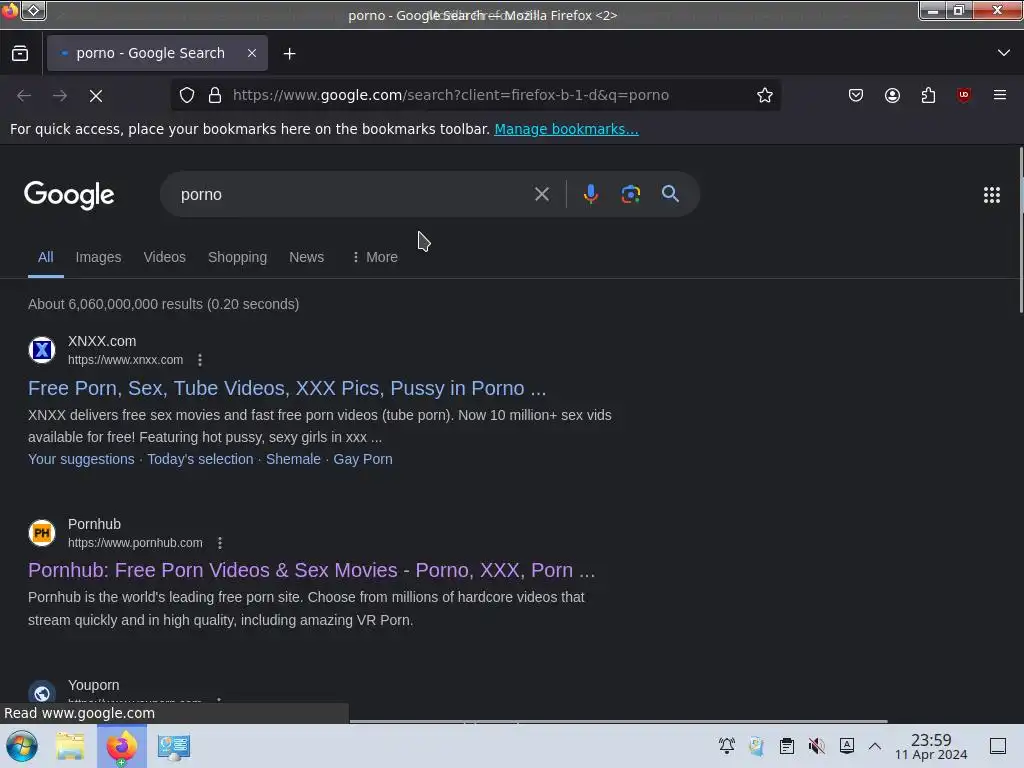This screenshot has height=768, width=1024.
Task: Click the https://www.pornhub.com result URL
Action: tap(135, 543)
